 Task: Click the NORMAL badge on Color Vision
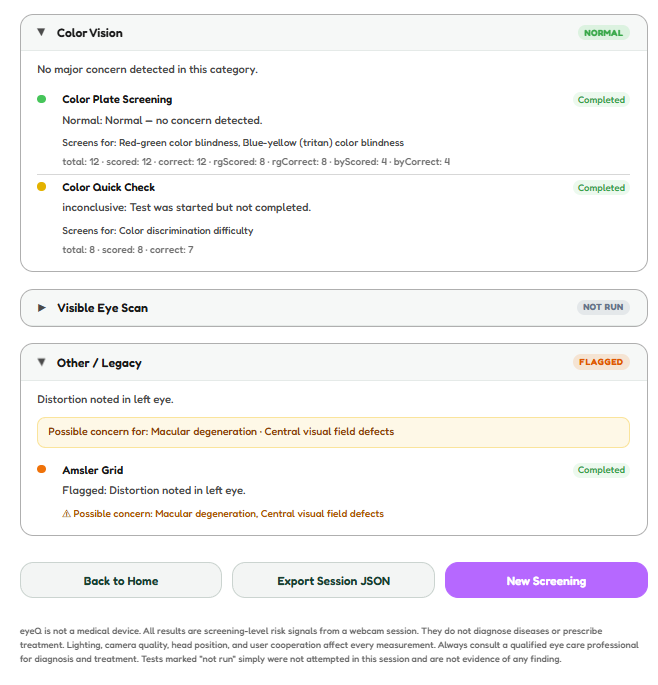point(603,33)
